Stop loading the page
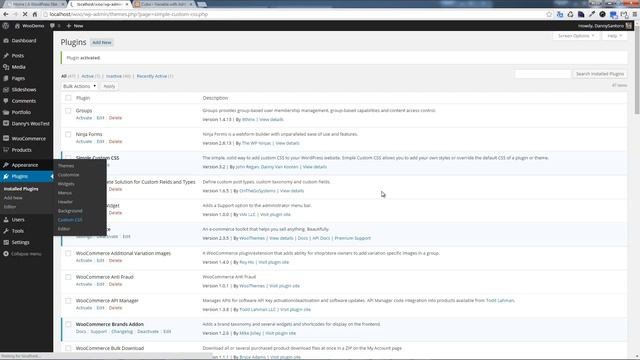 [x=25, y=14]
